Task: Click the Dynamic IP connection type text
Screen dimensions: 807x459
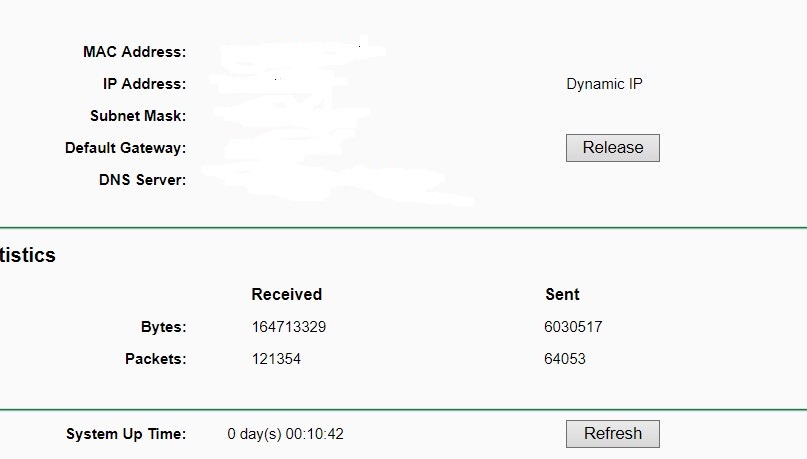Action: pos(604,84)
